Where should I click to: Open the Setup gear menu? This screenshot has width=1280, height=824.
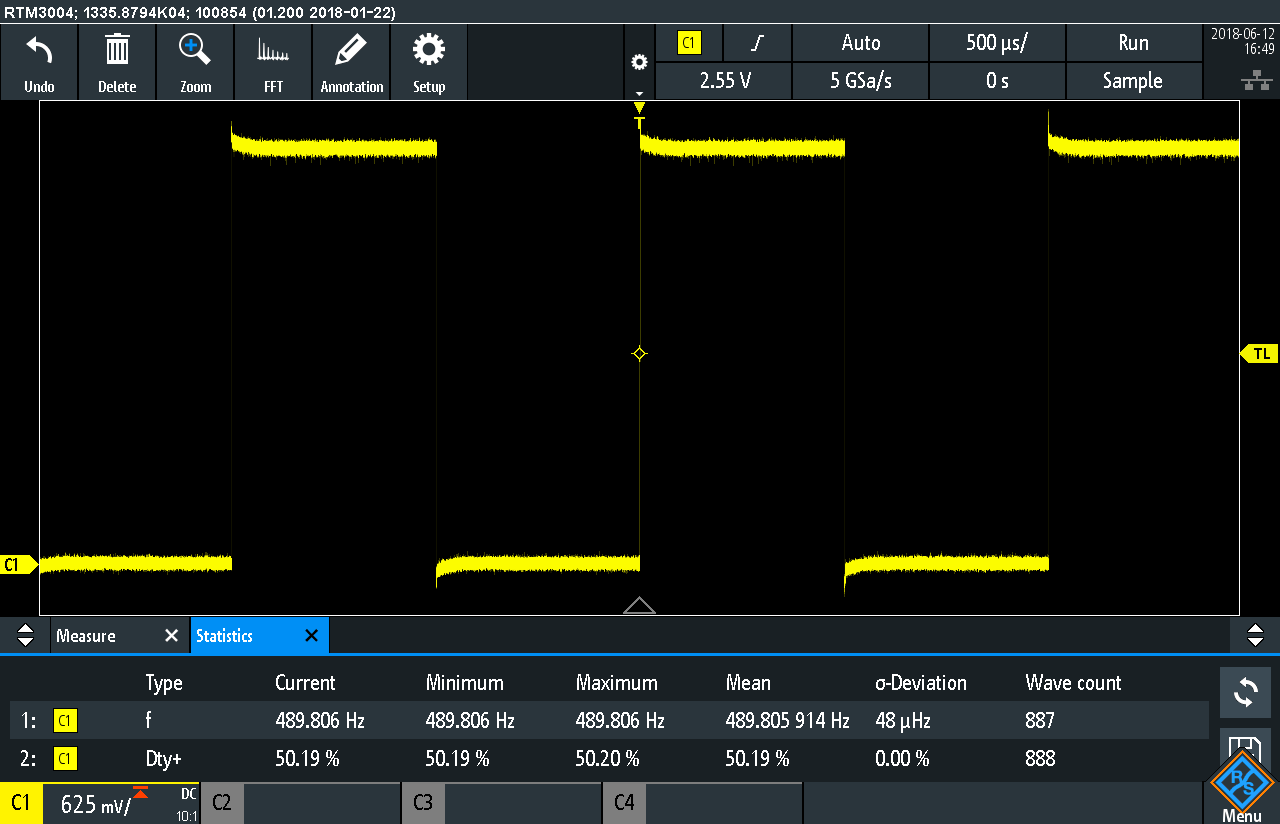pos(429,50)
